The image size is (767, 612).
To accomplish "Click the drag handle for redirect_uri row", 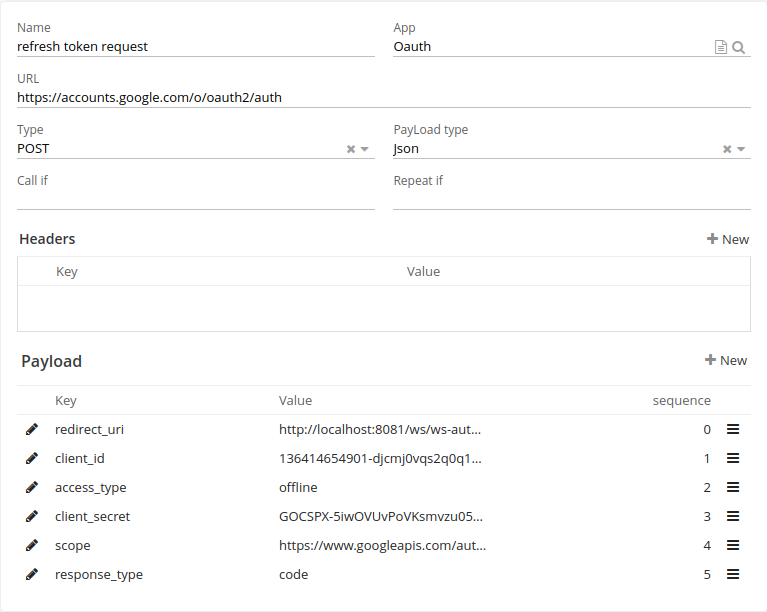I will coord(732,429).
